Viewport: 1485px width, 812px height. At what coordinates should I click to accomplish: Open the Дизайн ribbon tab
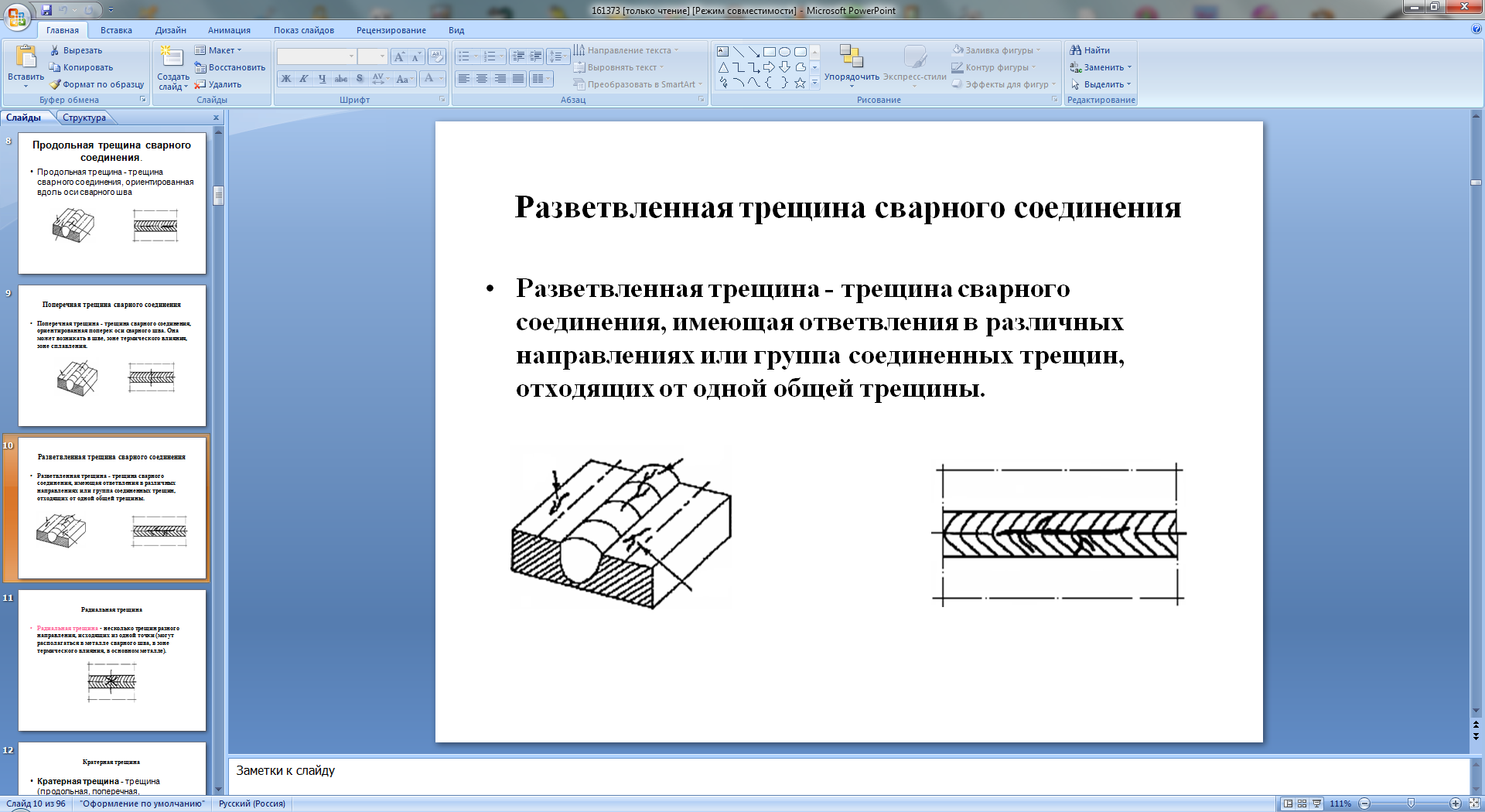pyautogui.click(x=171, y=30)
